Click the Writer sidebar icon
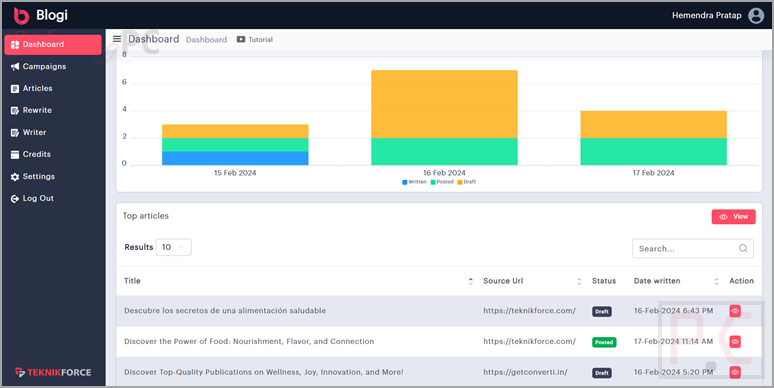The image size is (774, 388). coord(15,133)
